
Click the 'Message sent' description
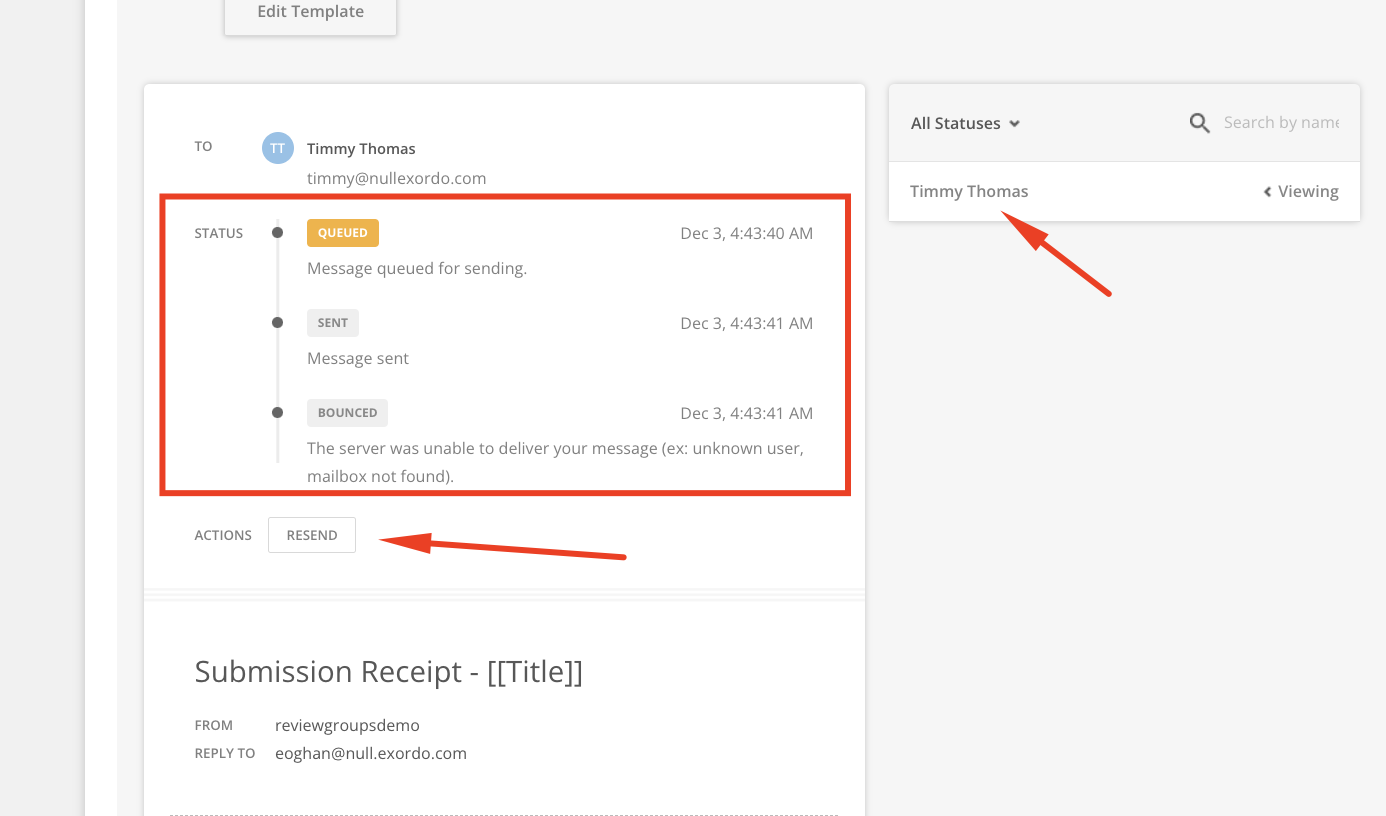click(358, 358)
